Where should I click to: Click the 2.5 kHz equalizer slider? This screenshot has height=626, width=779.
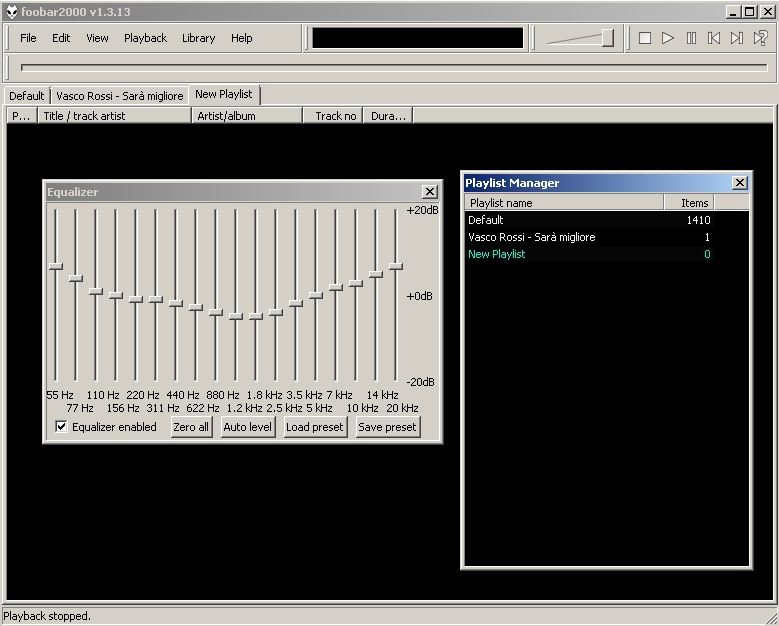coord(276,312)
